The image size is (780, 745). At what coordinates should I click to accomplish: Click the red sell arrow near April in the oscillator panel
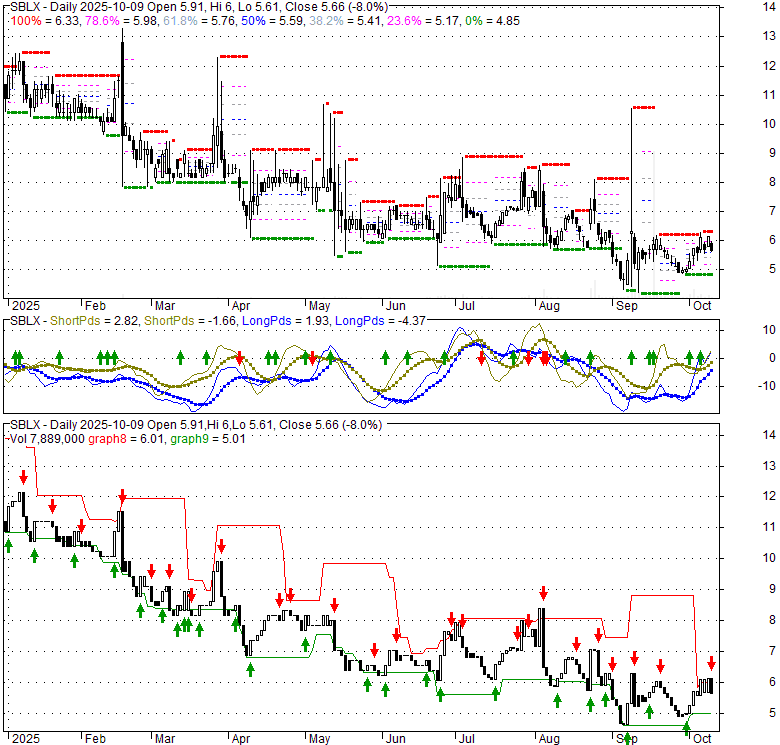coord(240,357)
